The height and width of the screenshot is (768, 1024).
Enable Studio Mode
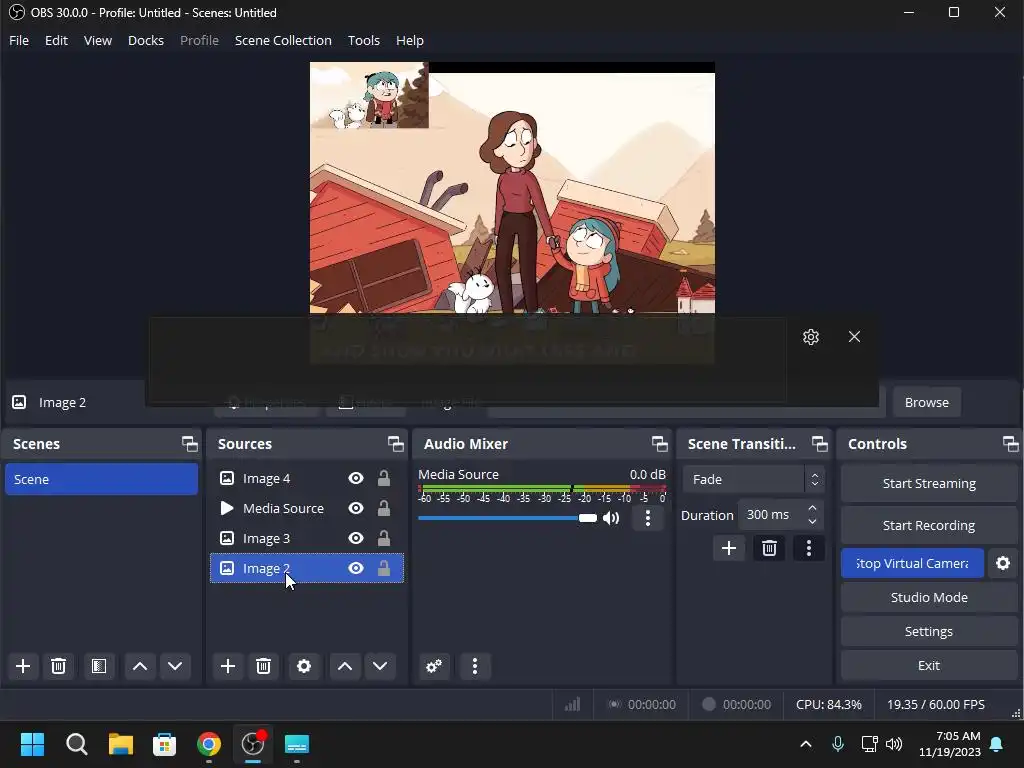coord(929,597)
